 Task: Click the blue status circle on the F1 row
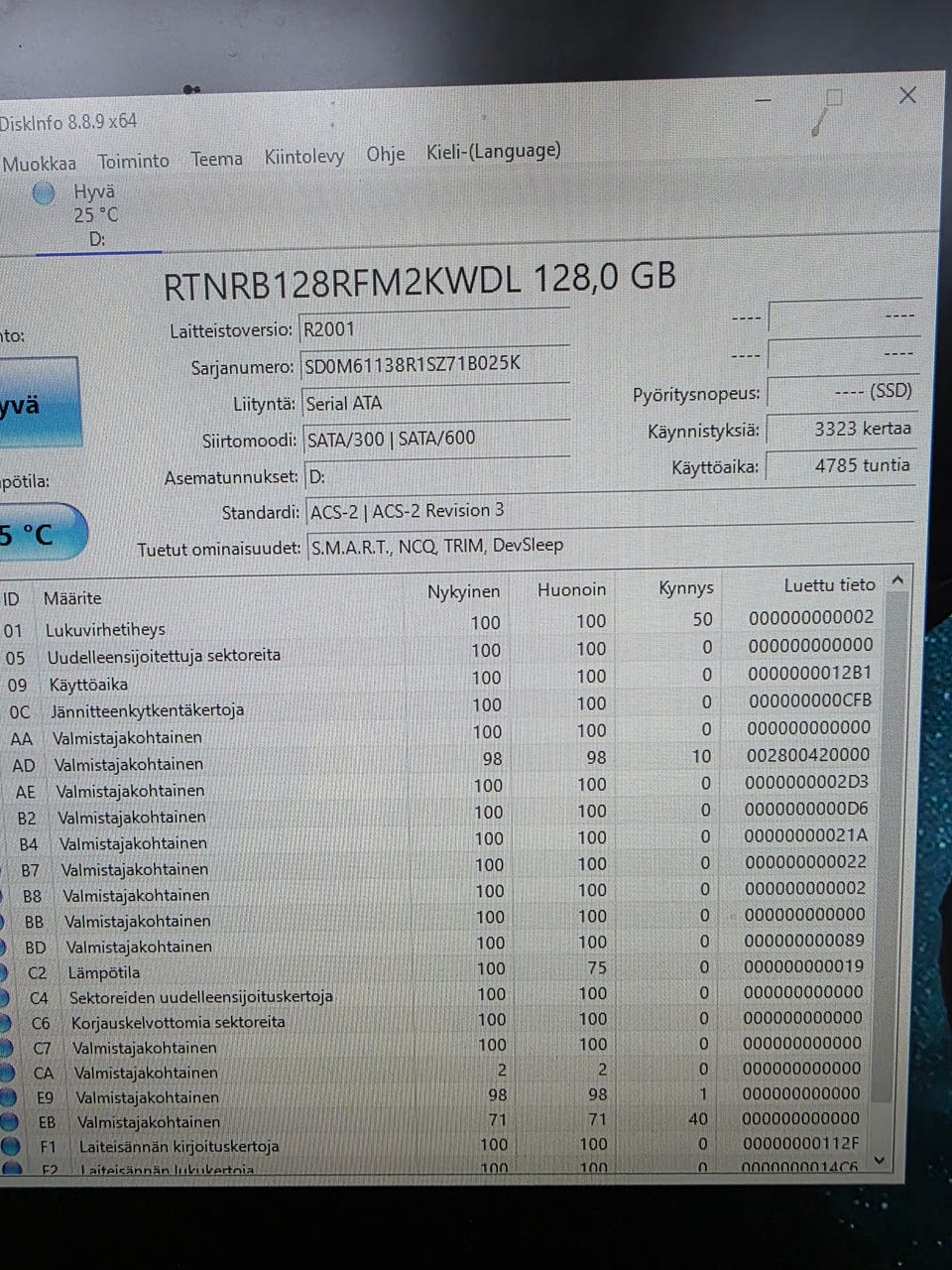(10, 1147)
